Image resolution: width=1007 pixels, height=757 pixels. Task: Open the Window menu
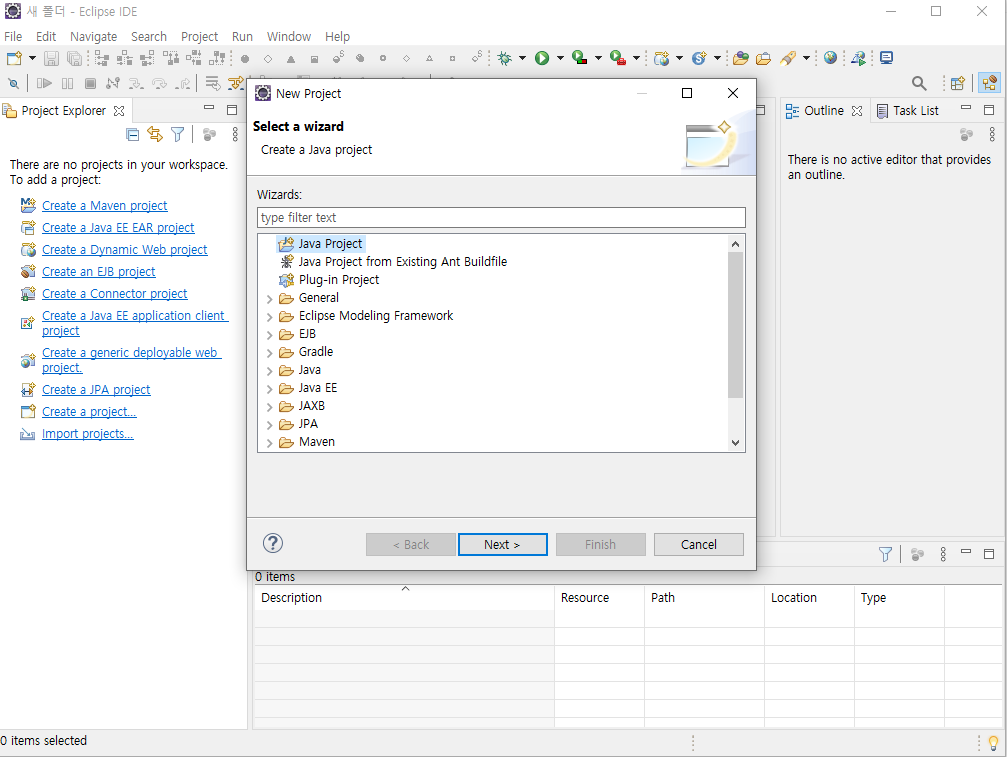(288, 37)
